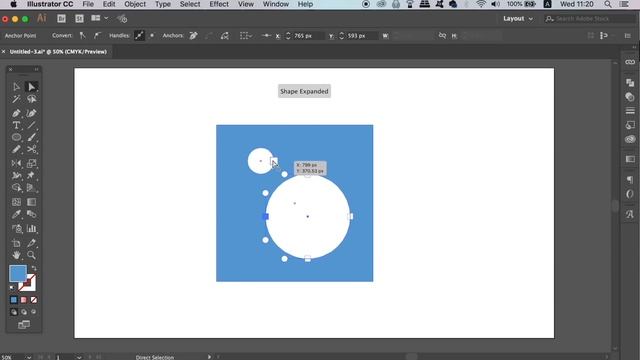Select the Blend tool
Viewport: 640px width, 360px height.
click(31, 214)
